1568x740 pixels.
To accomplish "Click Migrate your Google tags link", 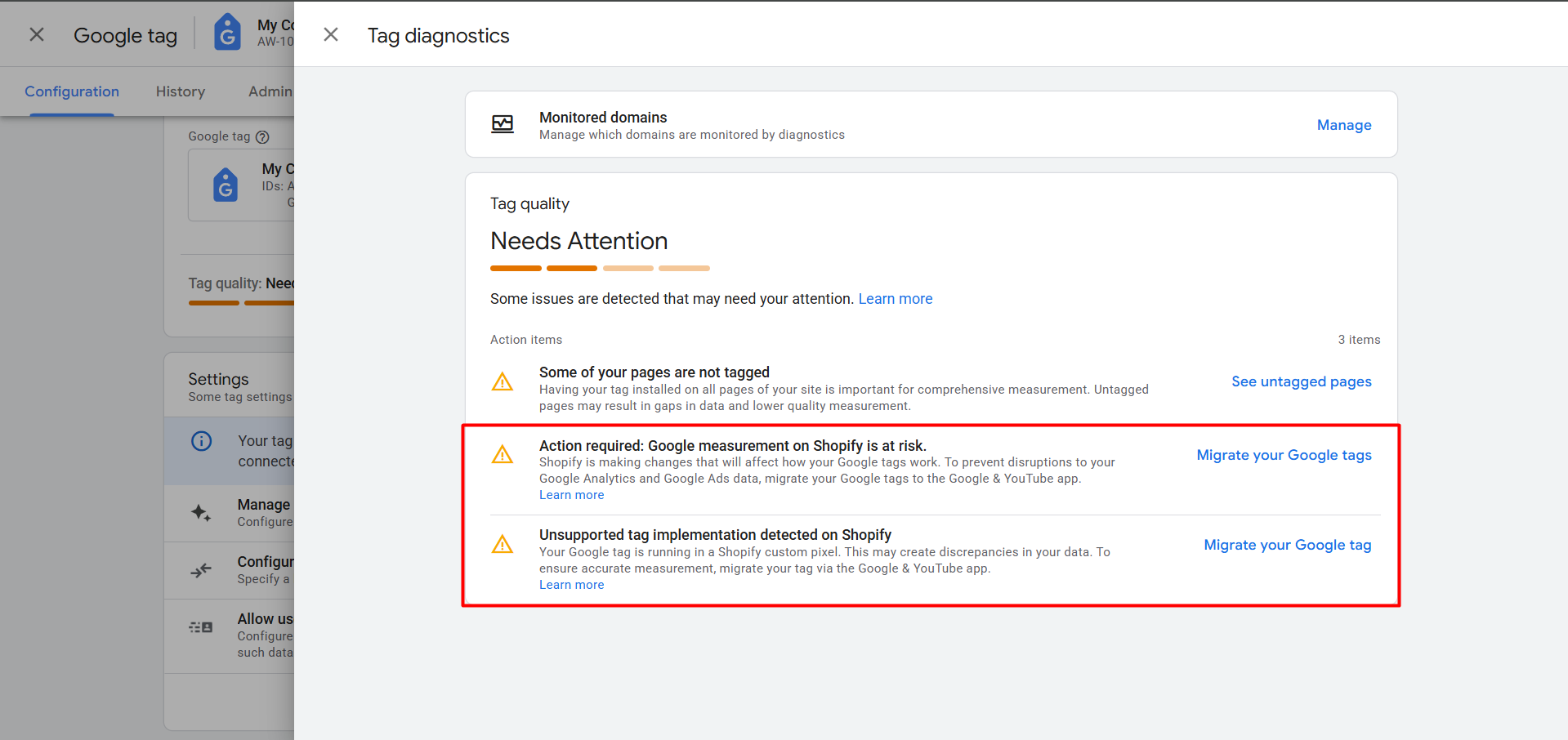I will (1284, 455).
